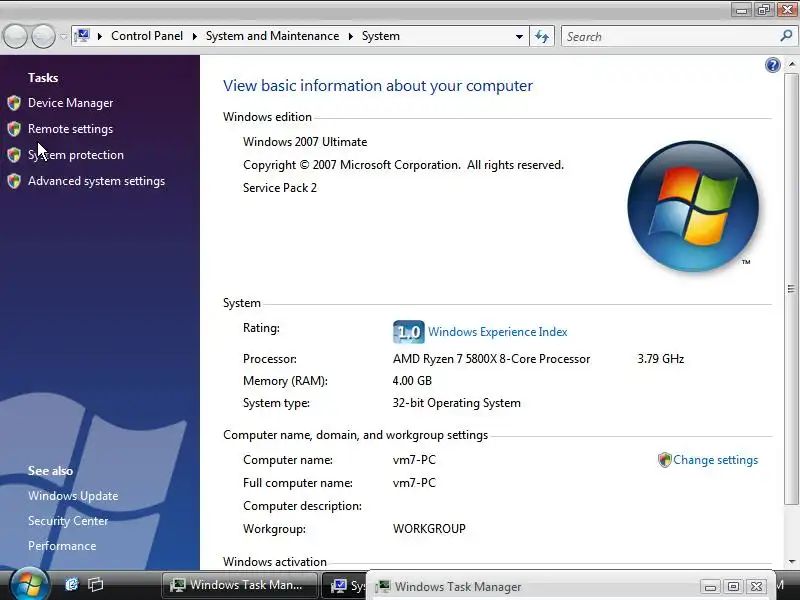
Task: Select System in the breadcrumb
Action: pos(381,36)
